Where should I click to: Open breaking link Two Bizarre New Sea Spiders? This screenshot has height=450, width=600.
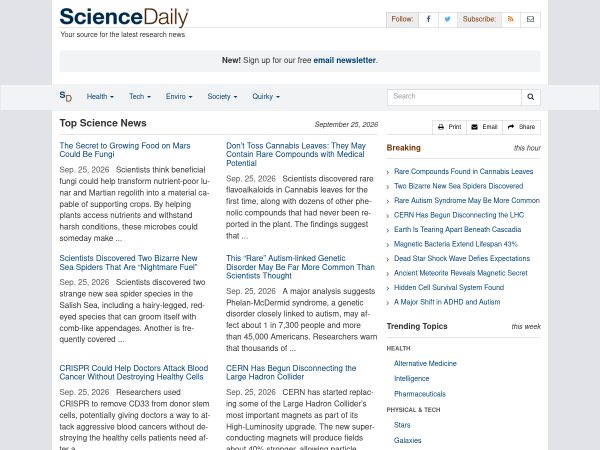click(x=458, y=186)
